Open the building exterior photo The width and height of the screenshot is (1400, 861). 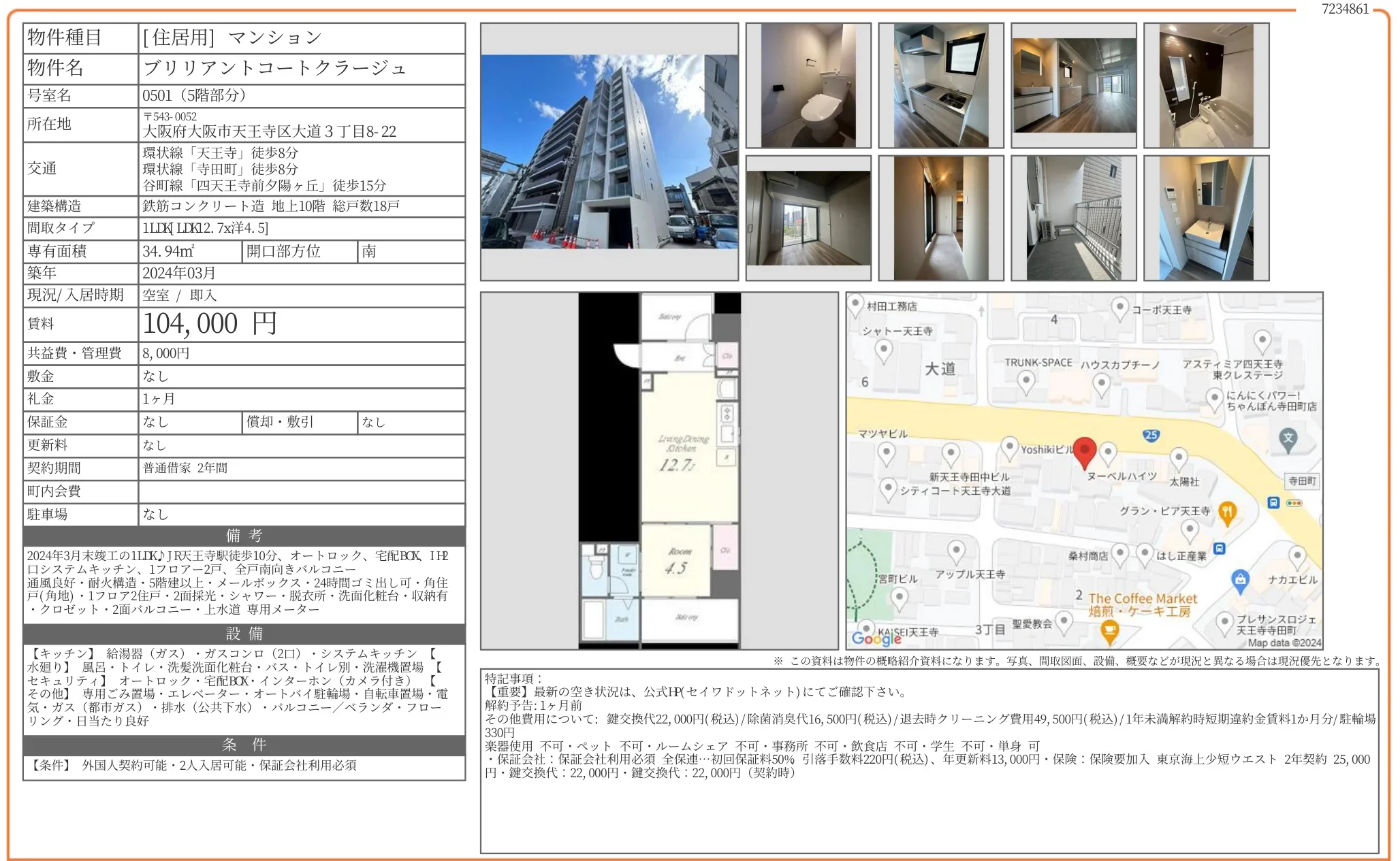(x=609, y=152)
